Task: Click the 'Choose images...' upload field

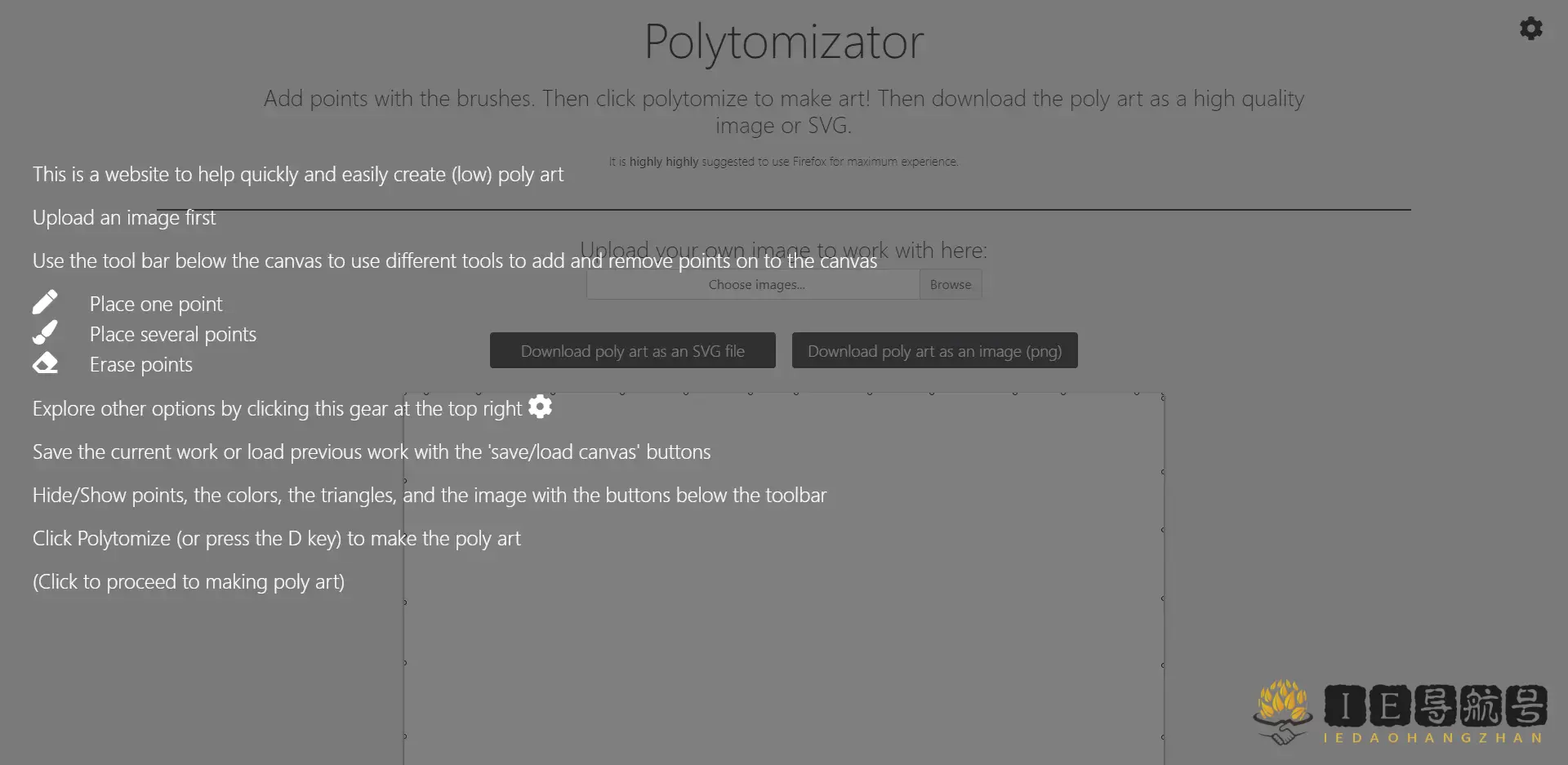Action: [x=753, y=284]
